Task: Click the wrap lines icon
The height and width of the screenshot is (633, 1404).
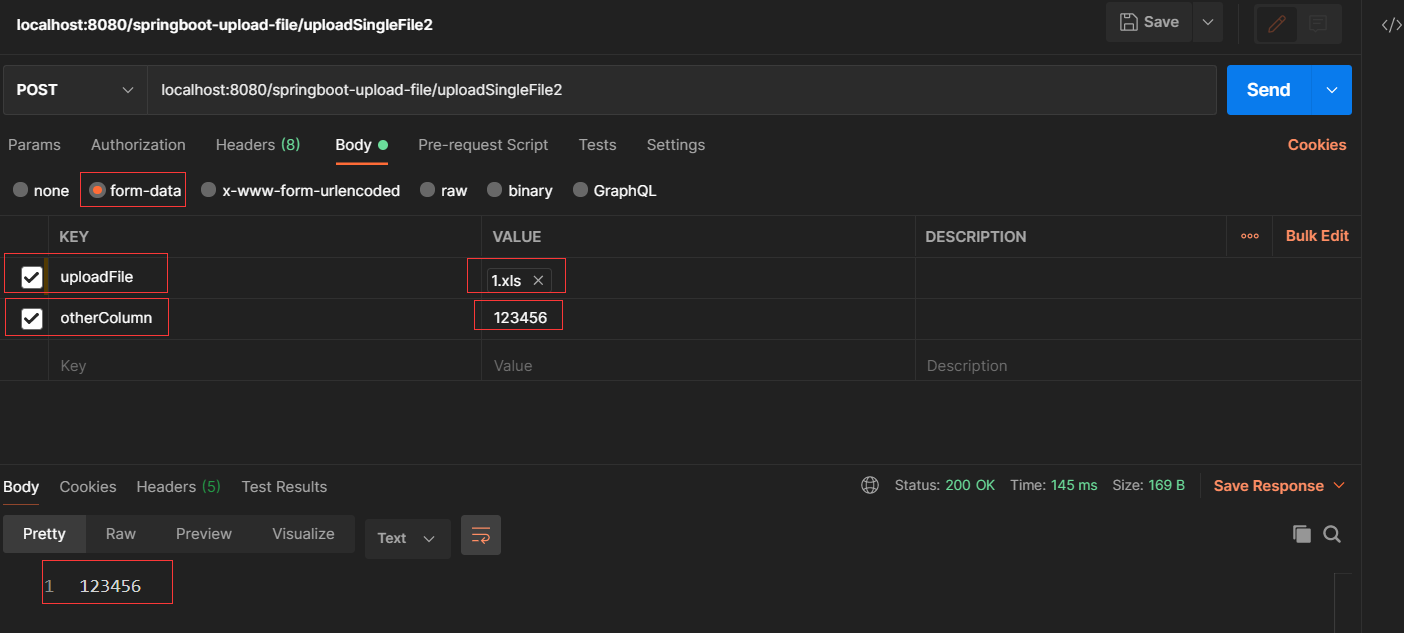Action: tap(480, 535)
